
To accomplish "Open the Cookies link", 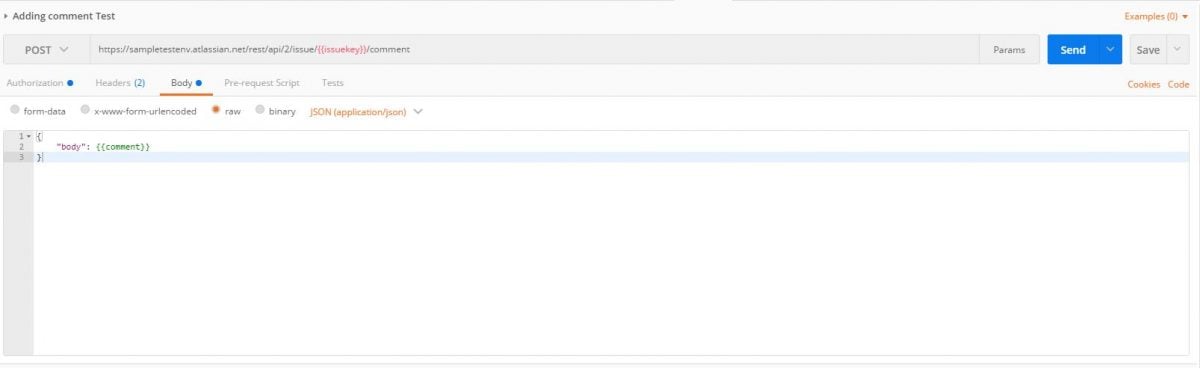I will (x=1143, y=84).
